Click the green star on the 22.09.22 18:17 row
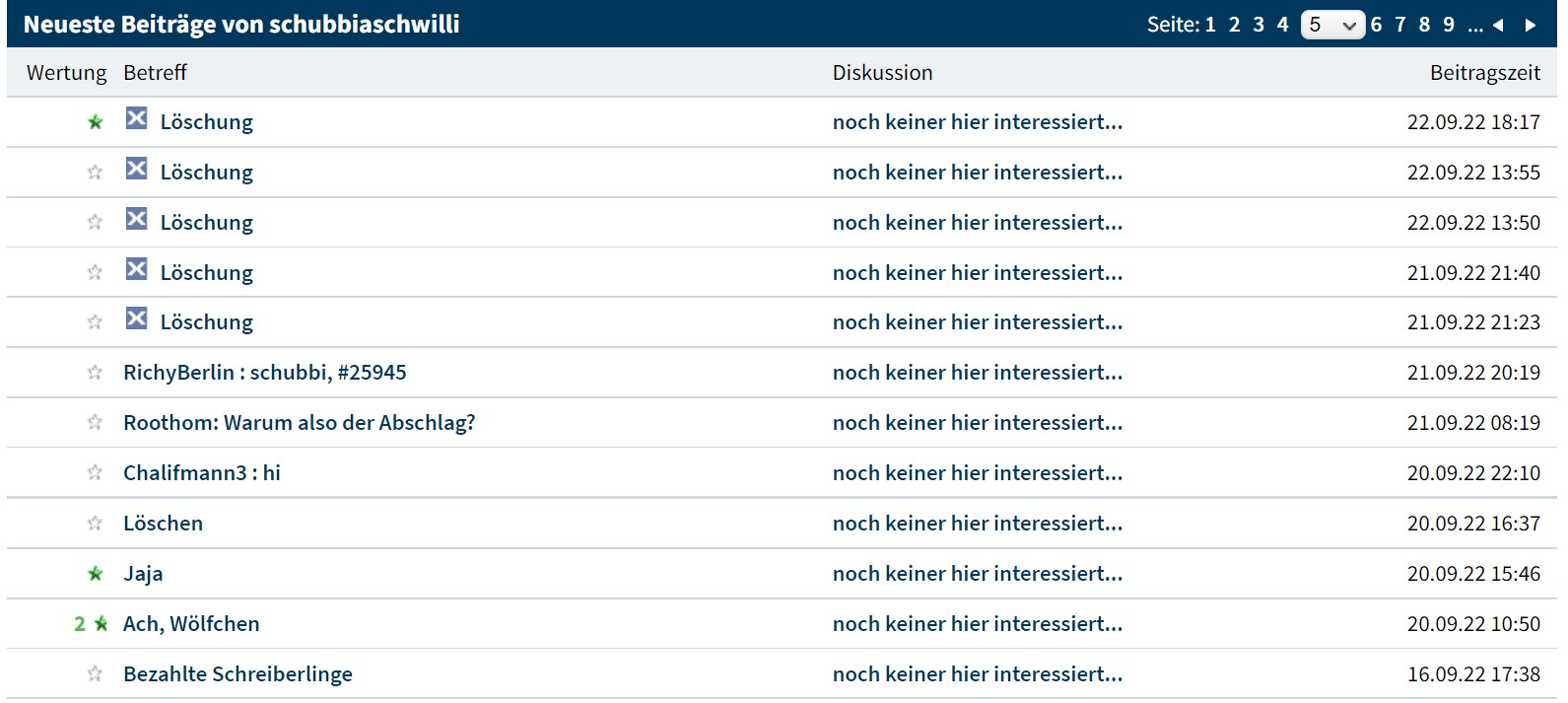The height and width of the screenshot is (703, 1568). pyautogui.click(x=96, y=122)
